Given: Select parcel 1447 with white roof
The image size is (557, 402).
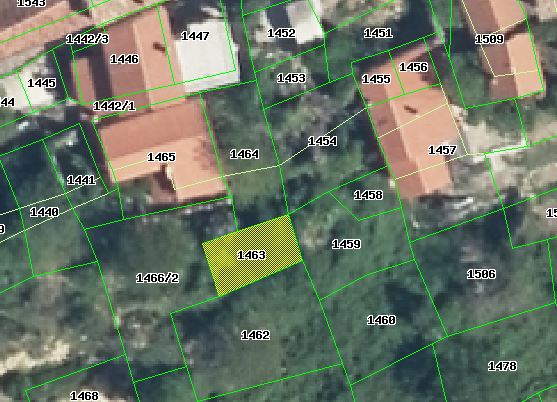Looking at the screenshot, I should 195,36.
